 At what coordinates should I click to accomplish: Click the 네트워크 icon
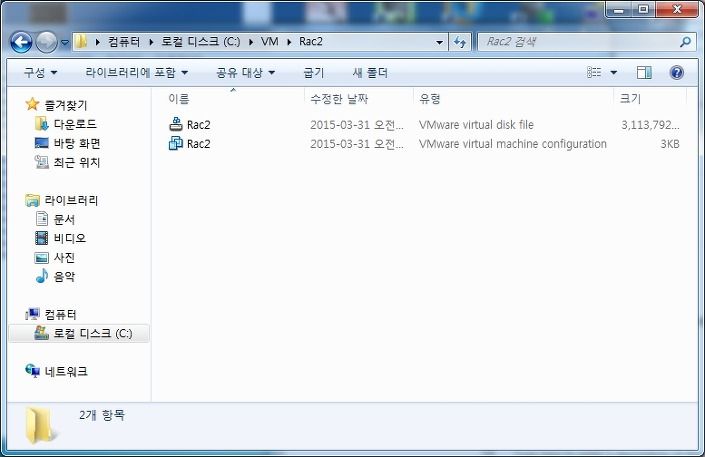tap(32, 371)
